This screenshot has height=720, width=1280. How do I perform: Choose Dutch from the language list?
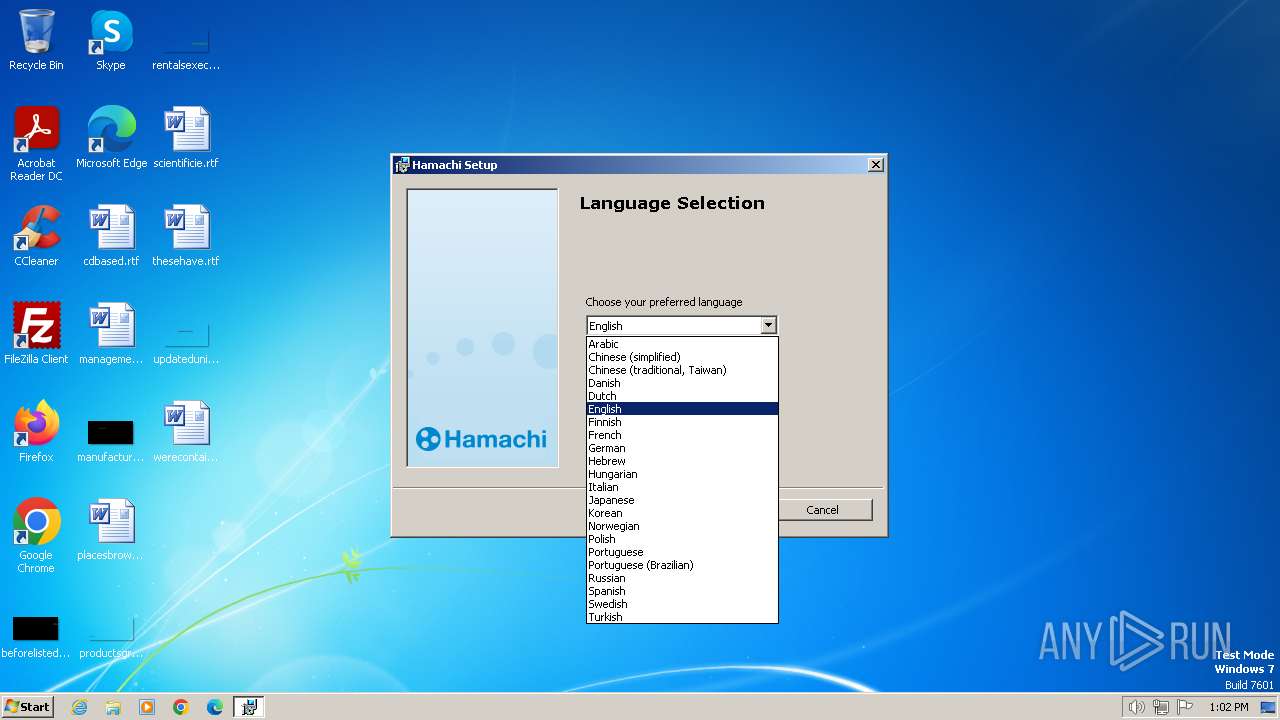(x=682, y=396)
